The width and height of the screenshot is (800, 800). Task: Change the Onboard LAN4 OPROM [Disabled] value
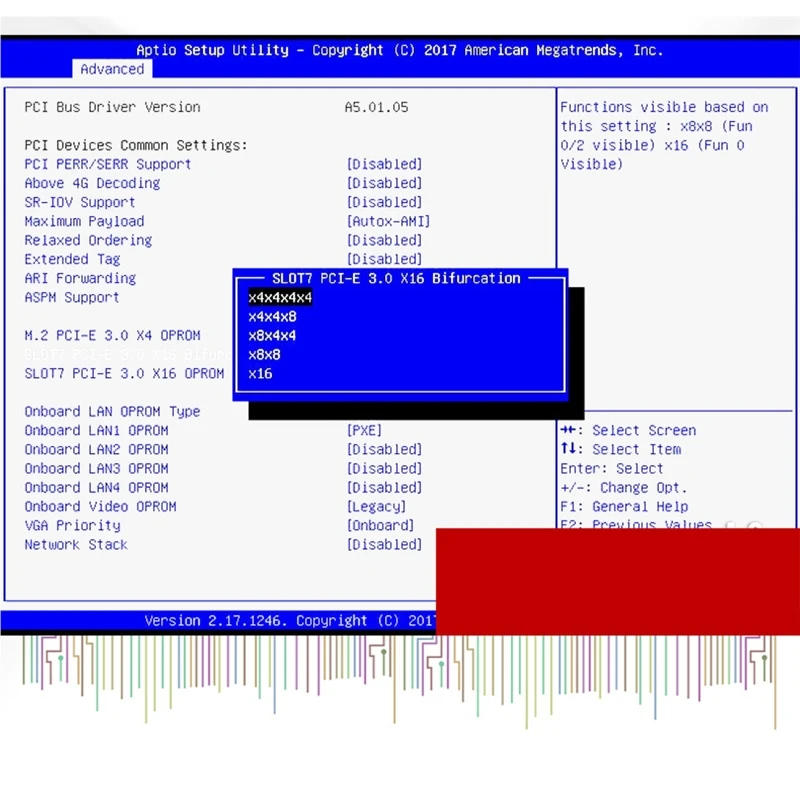point(385,488)
